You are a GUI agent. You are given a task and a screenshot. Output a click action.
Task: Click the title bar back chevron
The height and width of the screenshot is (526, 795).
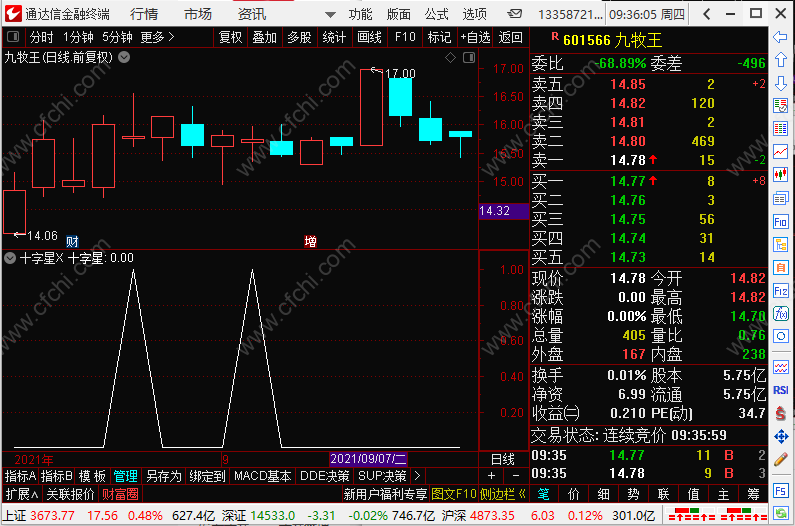[x=707, y=14]
